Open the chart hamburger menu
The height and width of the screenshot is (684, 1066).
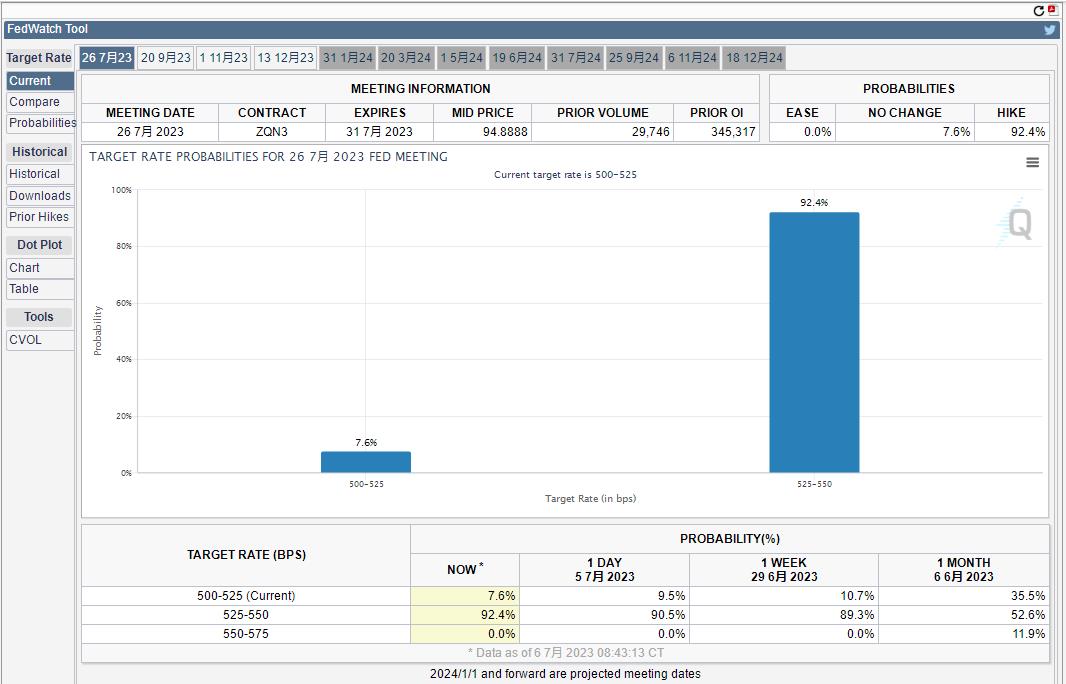coord(1032,163)
